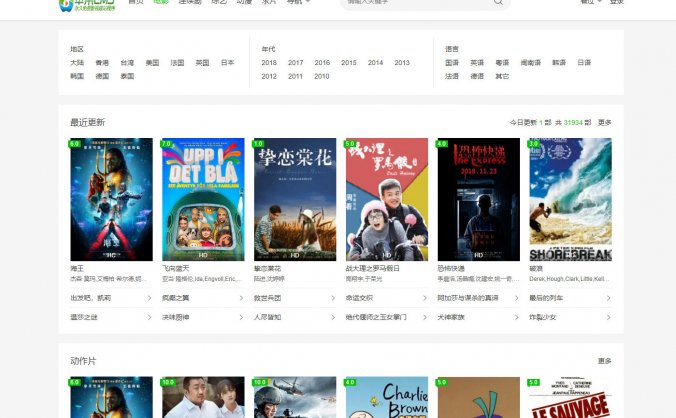The width and height of the screenshot is (676, 418).
Task: Filter movies by region 法国
Action: click(x=177, y=62)
